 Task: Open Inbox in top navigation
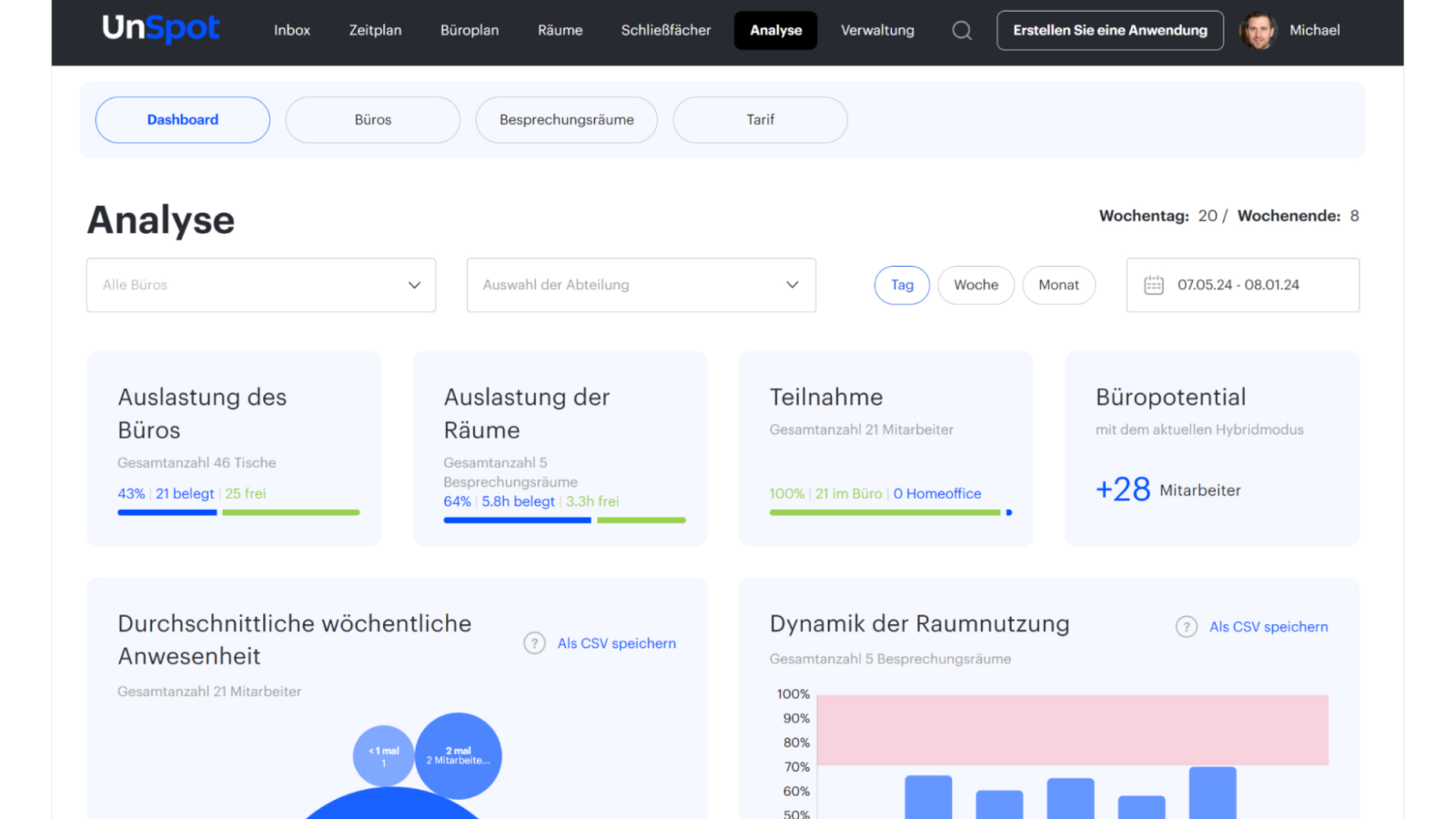pyautogui.click(x=292, y=30)
